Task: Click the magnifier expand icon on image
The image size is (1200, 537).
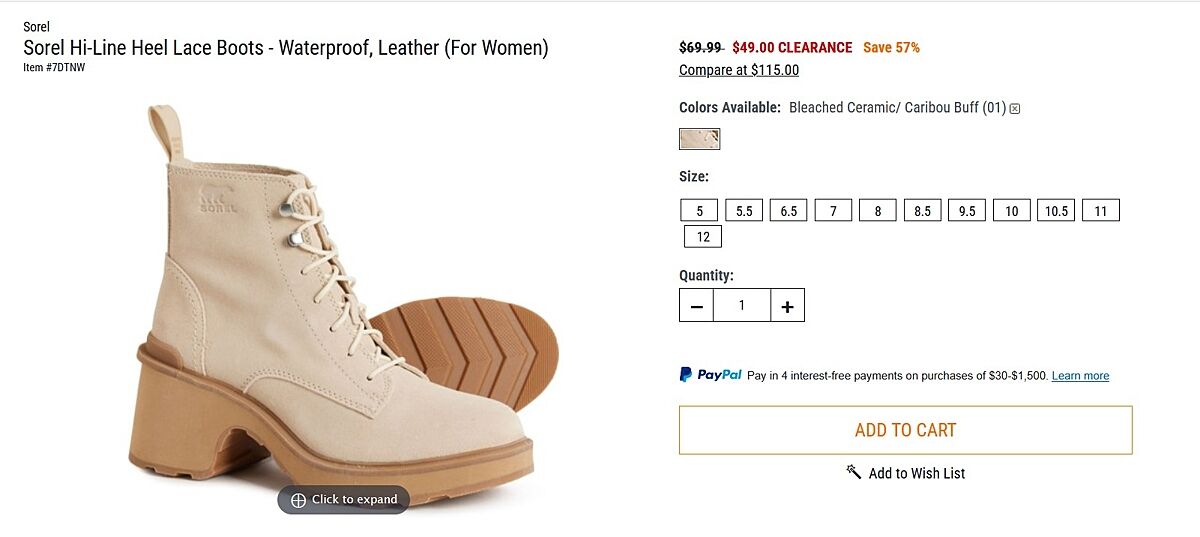Action: point(298,500)
